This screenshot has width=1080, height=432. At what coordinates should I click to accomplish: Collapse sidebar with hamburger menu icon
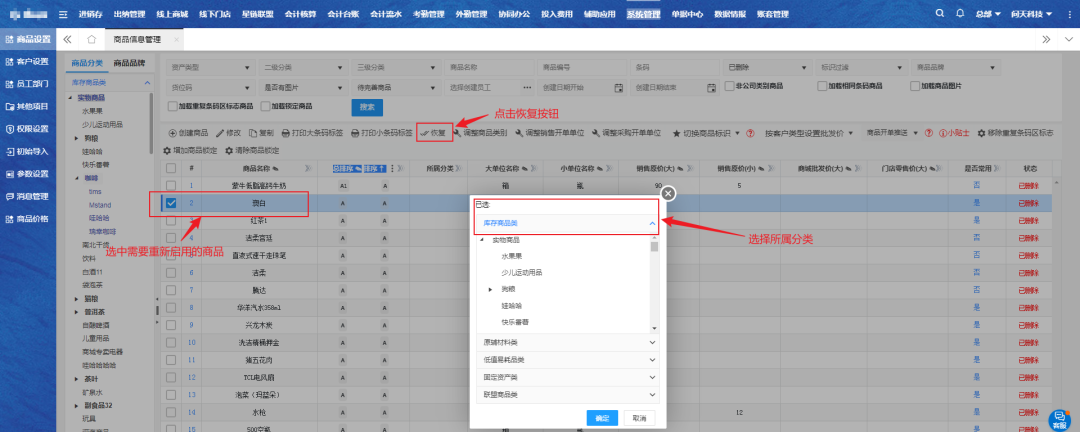pyautogui.click(x=64, y=14)
